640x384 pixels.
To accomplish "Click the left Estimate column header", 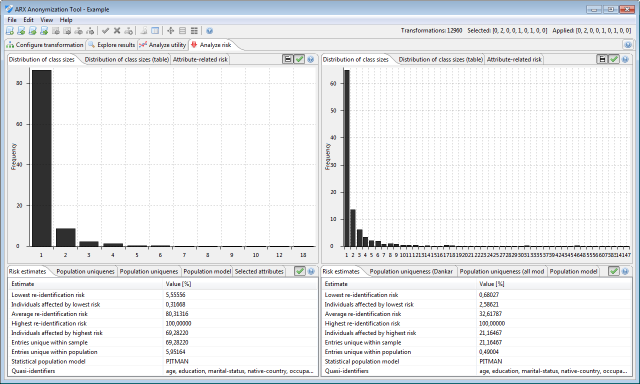I will pyautogui.click(x=86, y=284).
